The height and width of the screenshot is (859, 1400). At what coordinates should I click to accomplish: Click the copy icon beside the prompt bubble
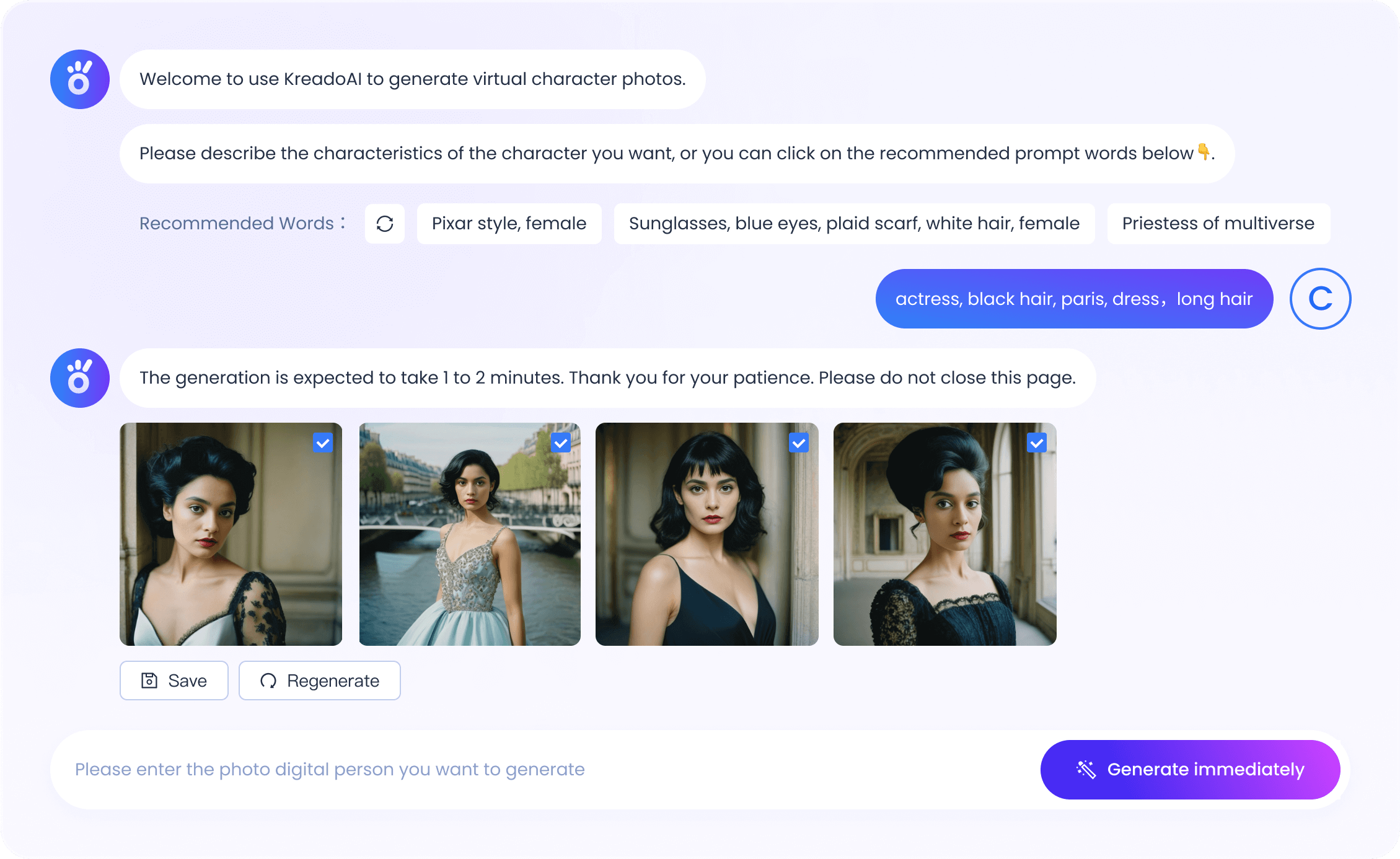coord(1320,298)
